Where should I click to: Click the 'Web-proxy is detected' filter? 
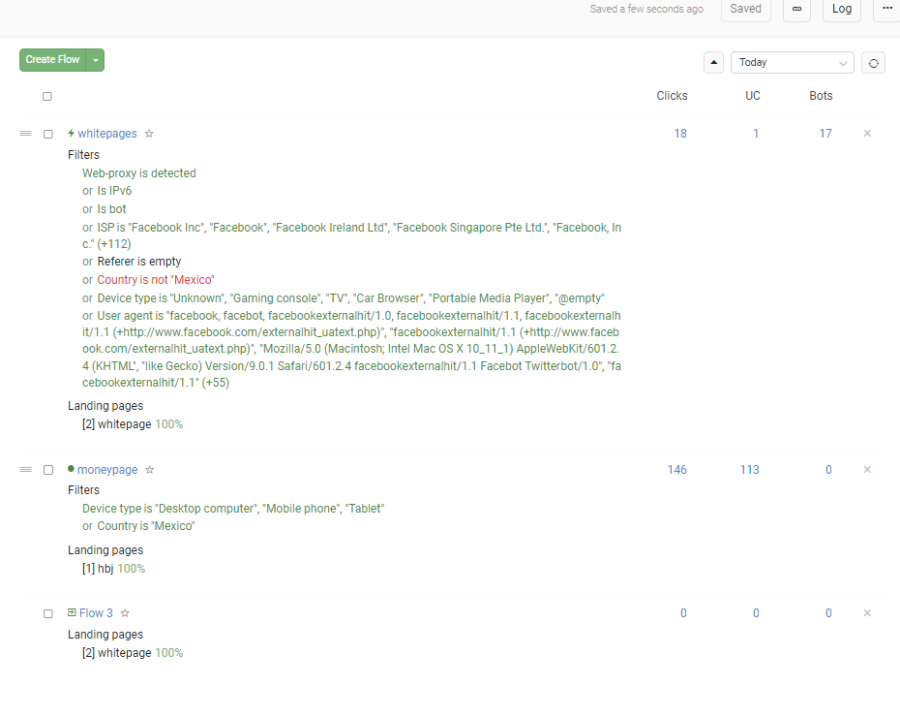coord(139,173)
